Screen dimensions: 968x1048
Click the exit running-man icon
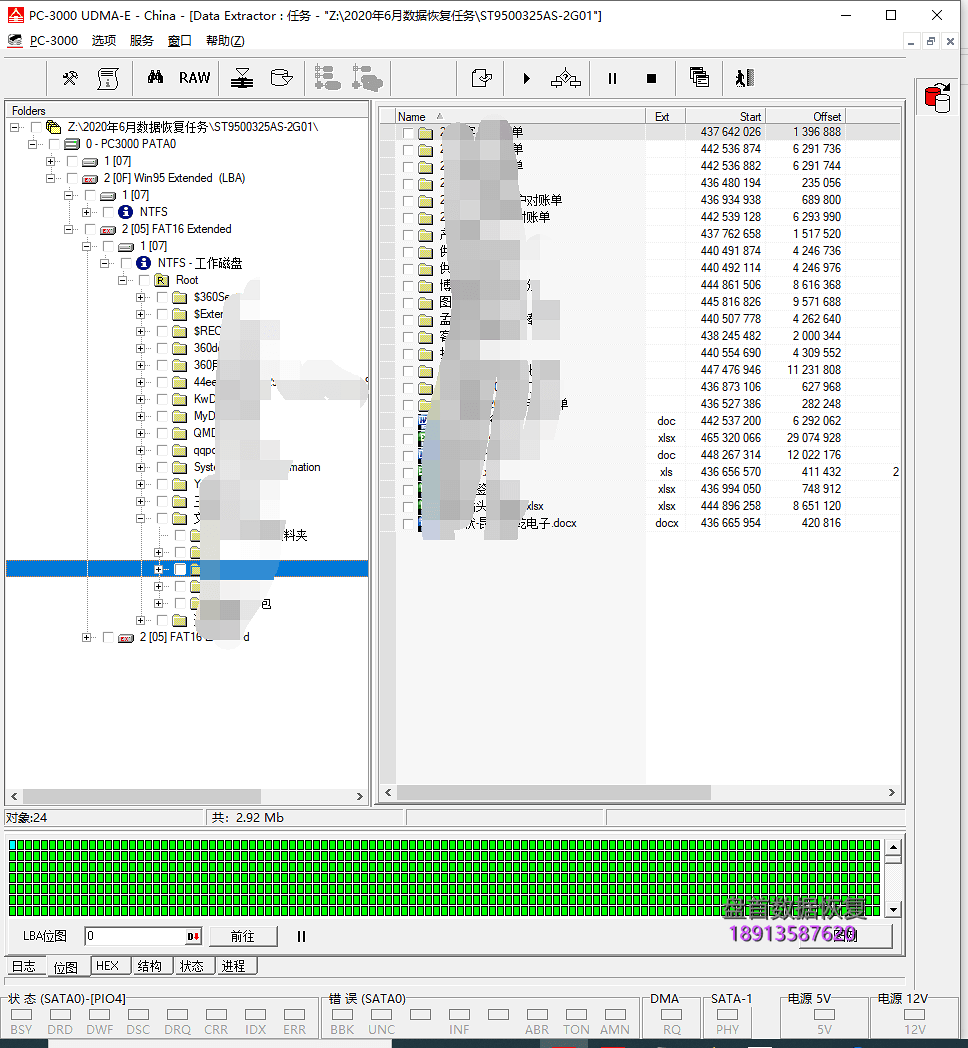pyautogui.click(x=745, y=78)
